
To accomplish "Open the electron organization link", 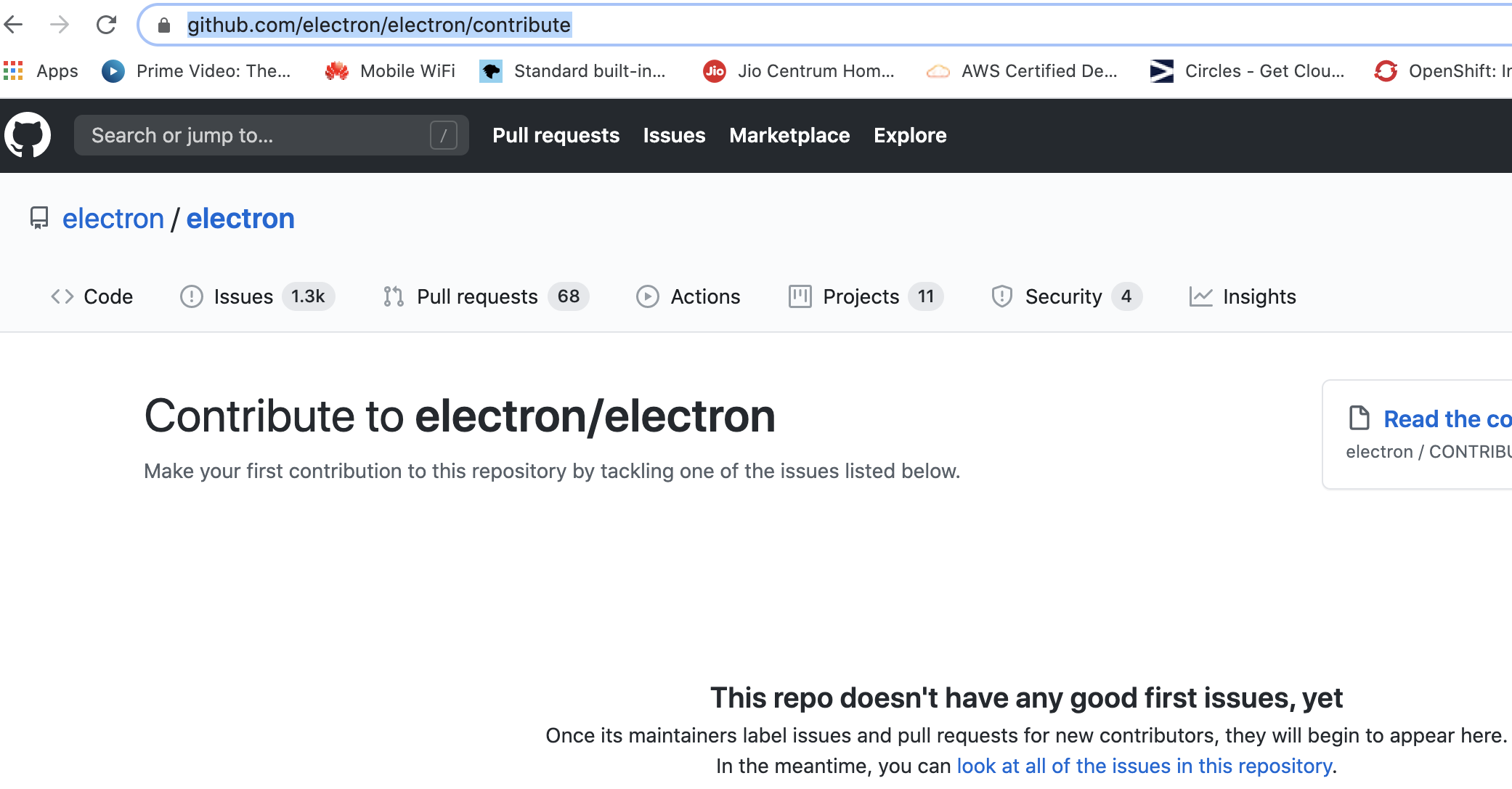I will coord(113,219).
